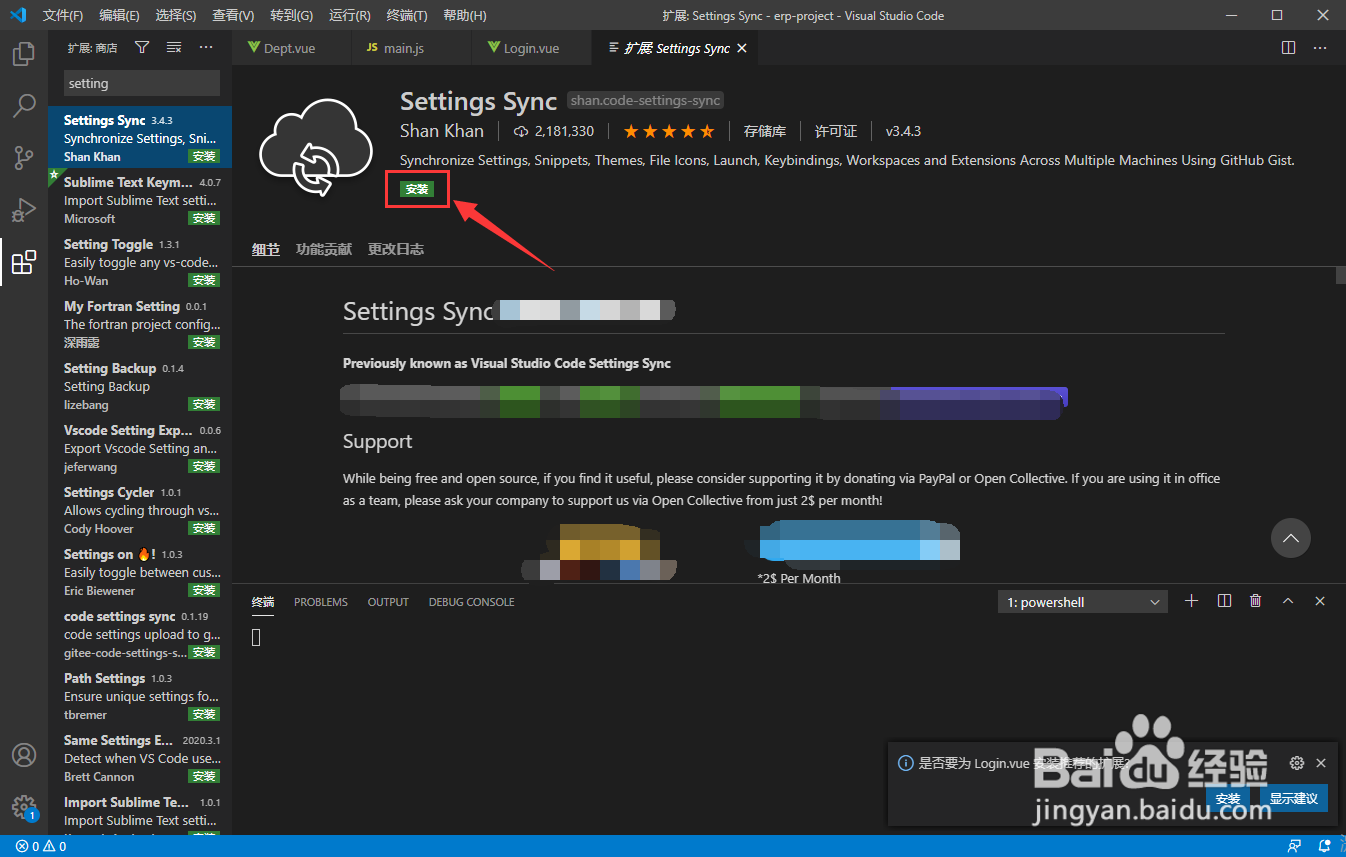Screen dimensions: 1346x857
Task: Open the 编辑(E) menu
Action: click(x=120, y=15)
